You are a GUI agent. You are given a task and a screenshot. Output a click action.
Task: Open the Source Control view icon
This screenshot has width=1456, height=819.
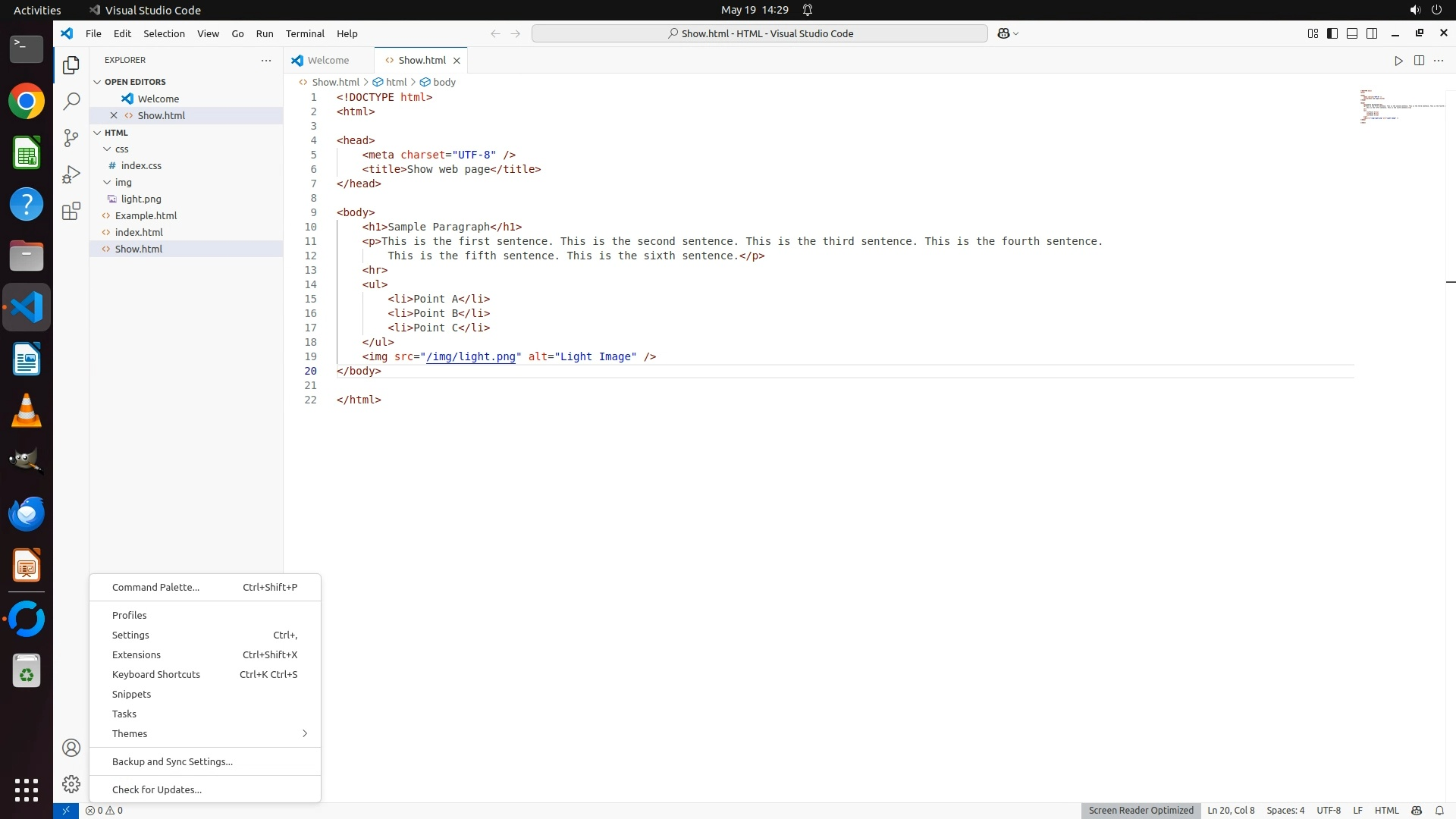71,137
